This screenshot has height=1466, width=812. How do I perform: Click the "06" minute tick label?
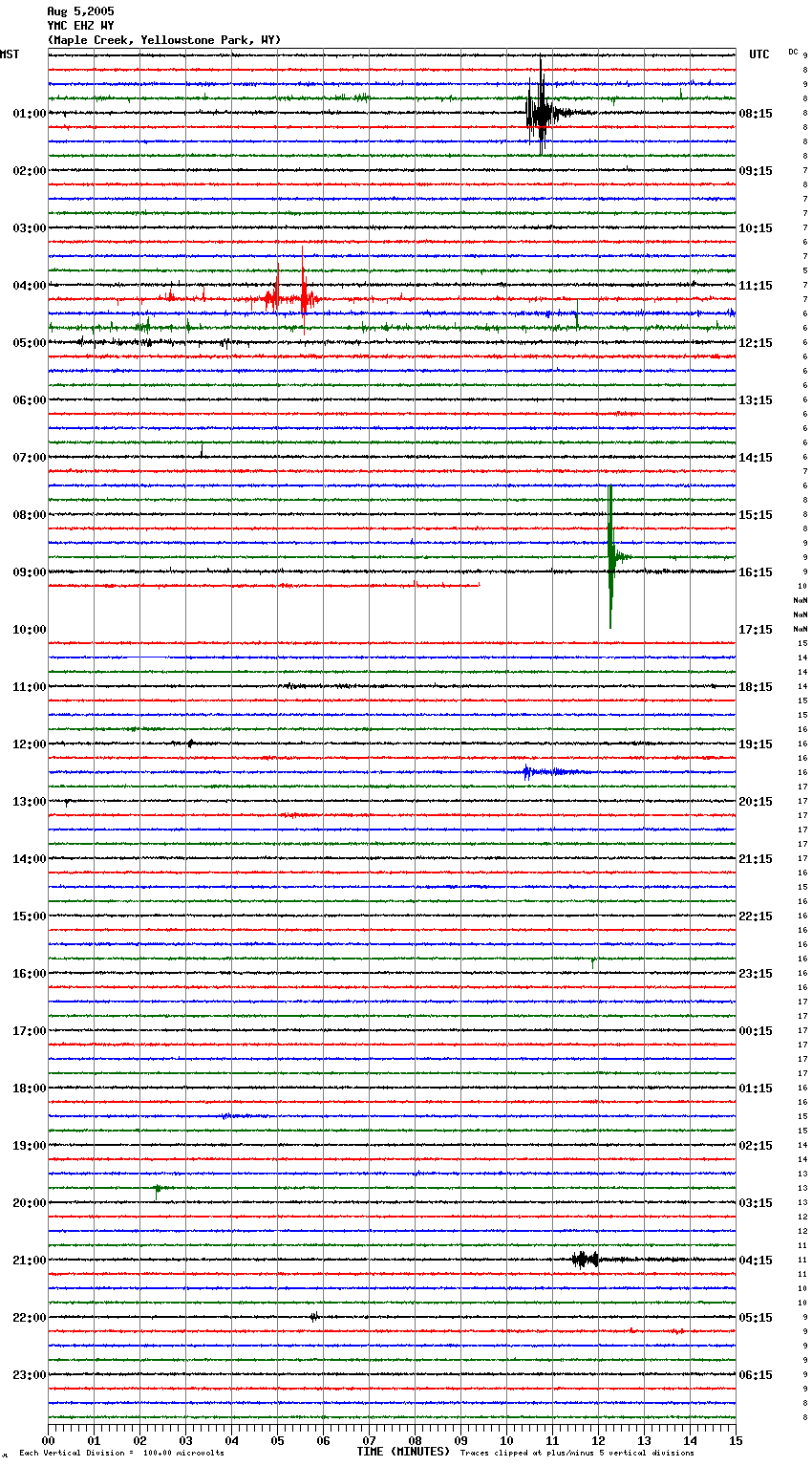coord(323,1440)
